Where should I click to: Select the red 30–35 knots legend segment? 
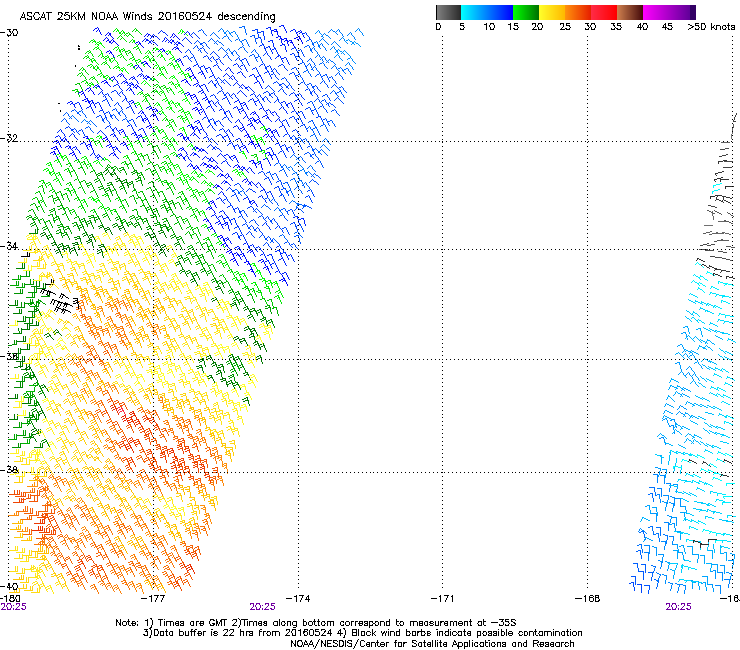click(x=604, y=12)
